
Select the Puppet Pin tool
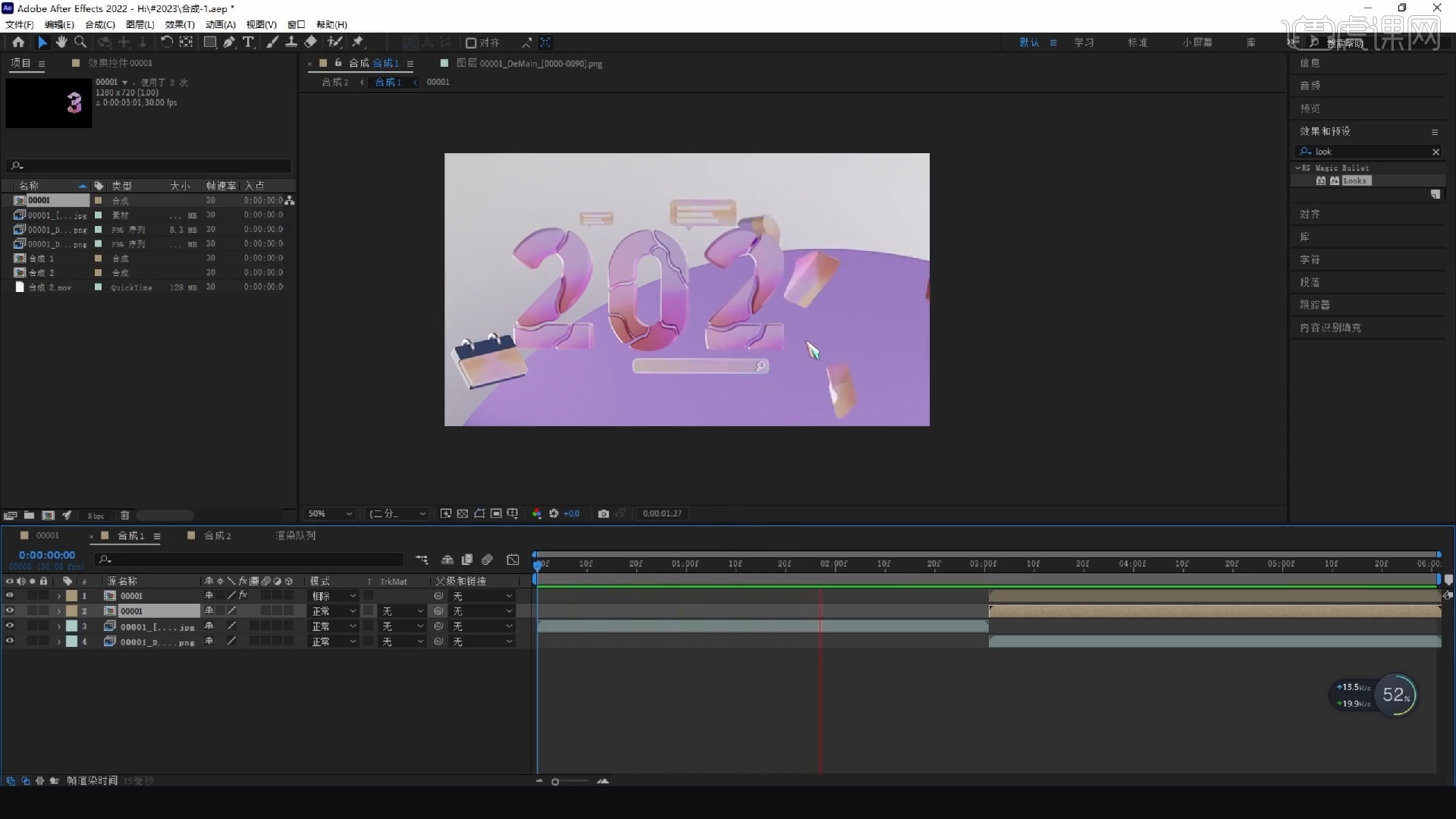[x=358, y=42]
